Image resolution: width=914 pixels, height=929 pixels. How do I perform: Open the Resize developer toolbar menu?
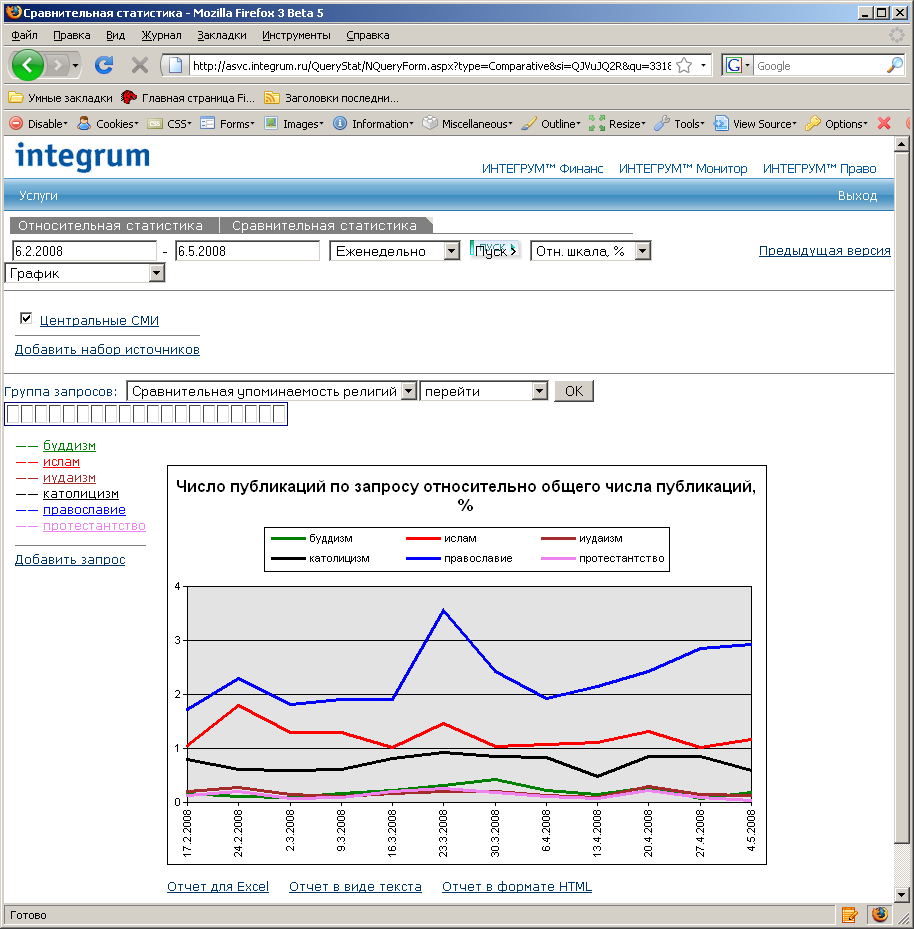pos(617,123)
